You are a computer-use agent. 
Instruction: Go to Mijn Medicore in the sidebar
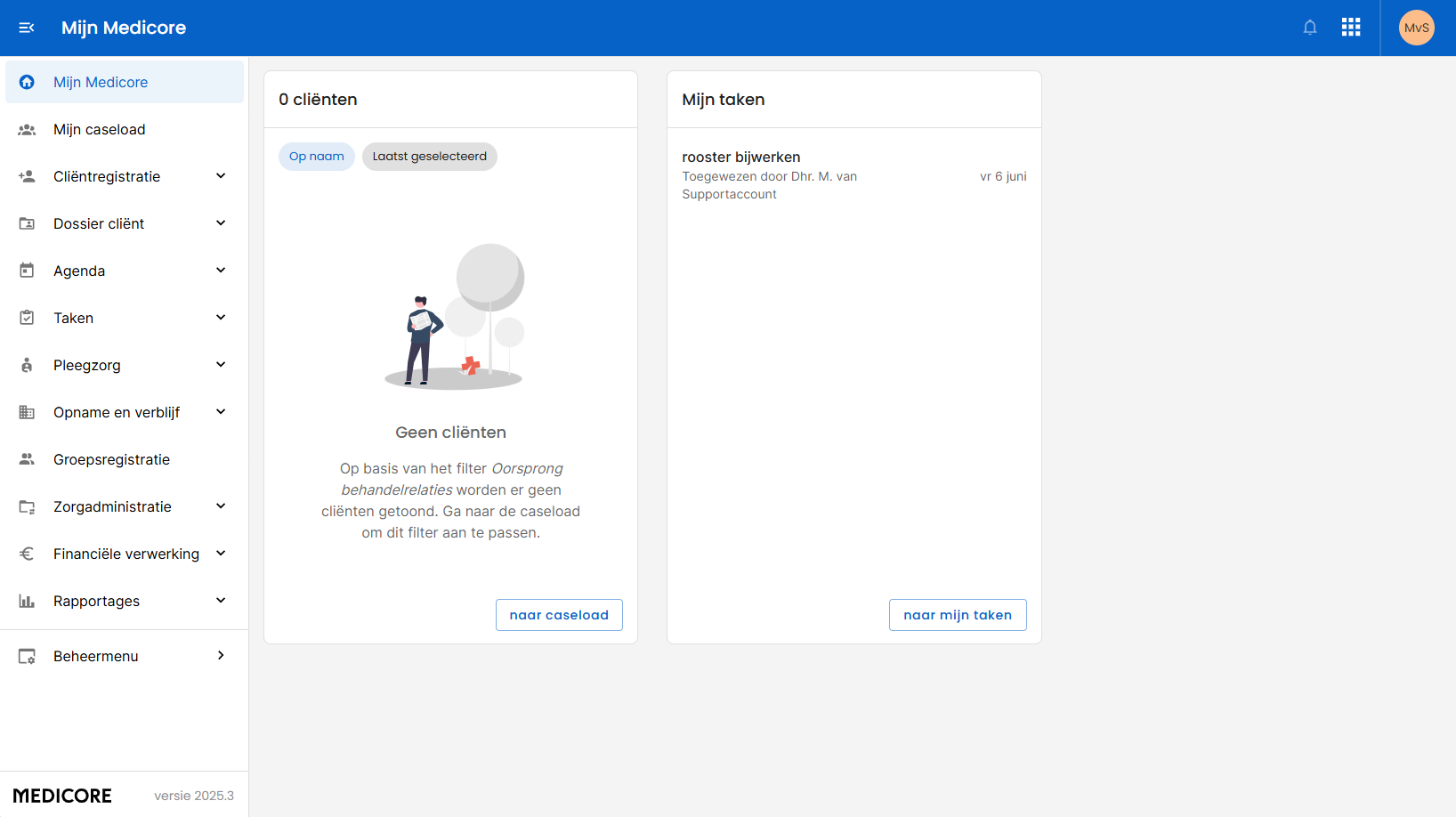(x=101, y=82)
